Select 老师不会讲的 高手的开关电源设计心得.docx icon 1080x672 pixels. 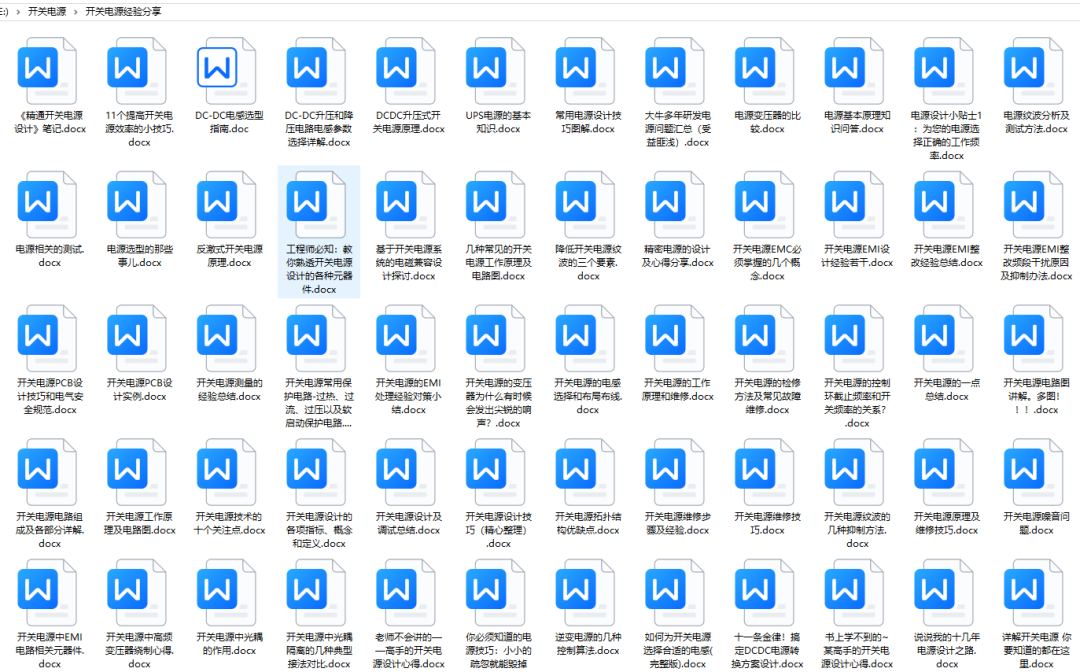pyautogui.click(x=406, y=593)
